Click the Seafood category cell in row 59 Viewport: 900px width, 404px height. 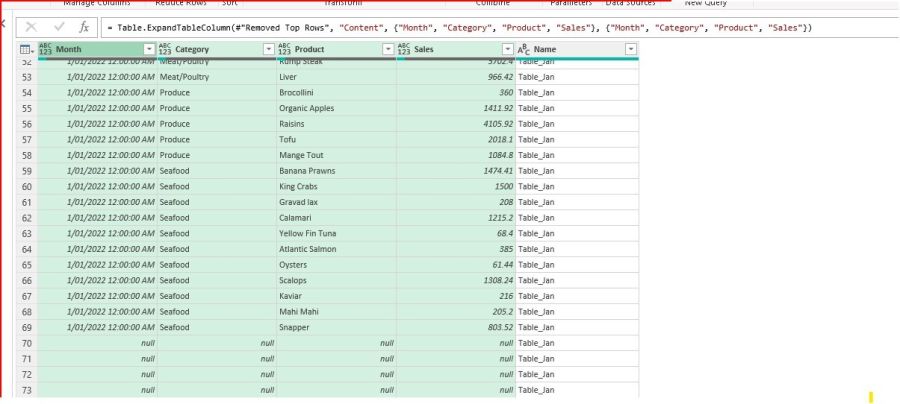pos(217,170)
